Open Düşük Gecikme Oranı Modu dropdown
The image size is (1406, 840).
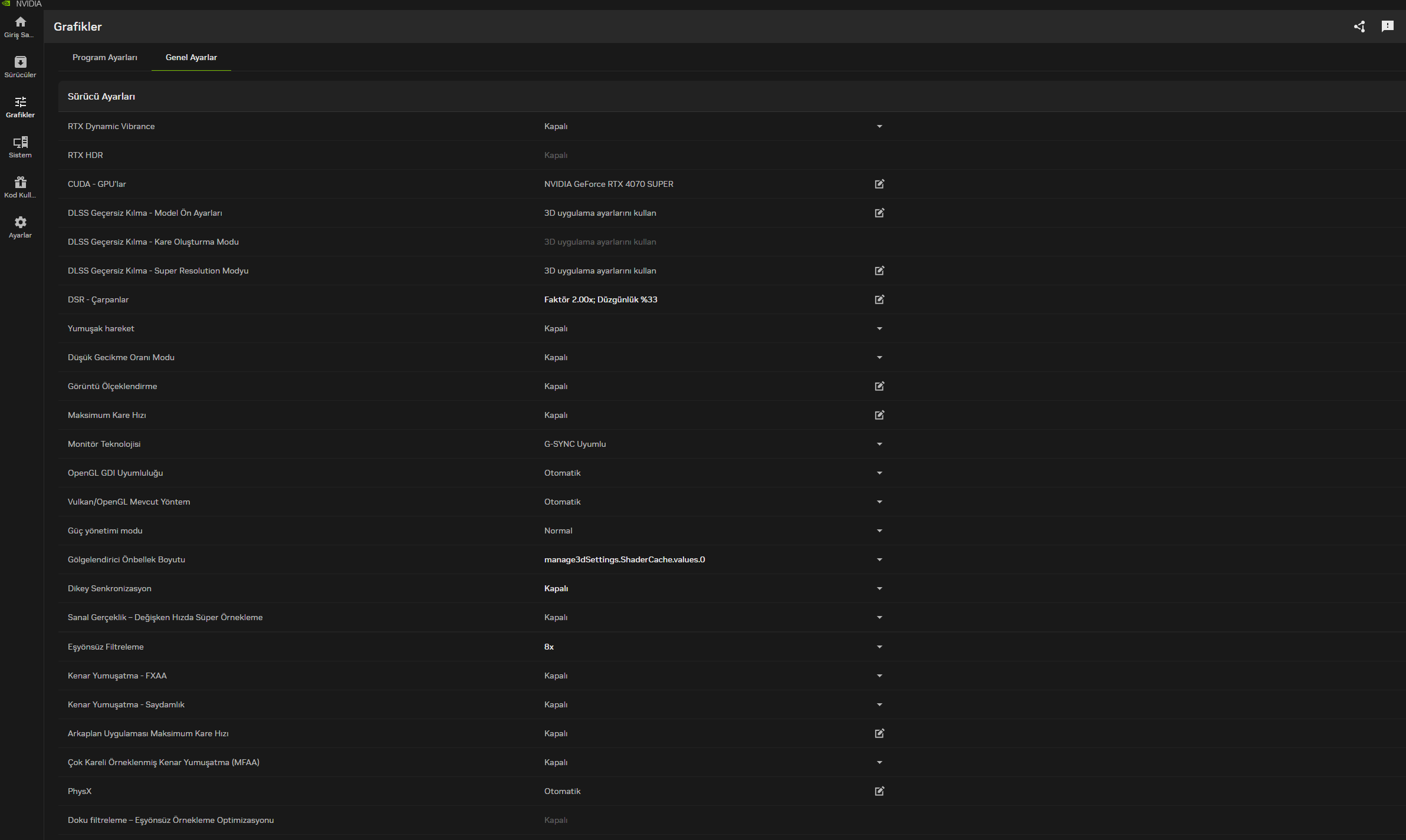pyautogui.click(x=879, y=357)
